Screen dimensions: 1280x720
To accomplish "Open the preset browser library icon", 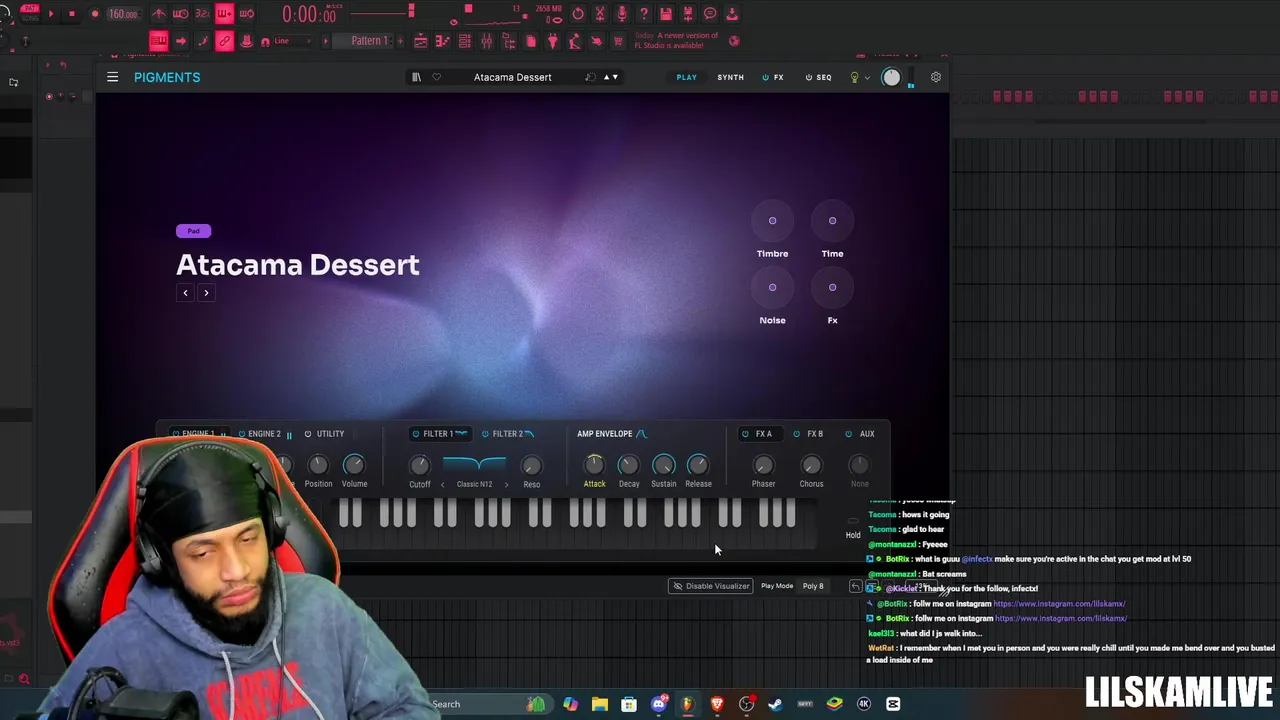I will (416, 77).
